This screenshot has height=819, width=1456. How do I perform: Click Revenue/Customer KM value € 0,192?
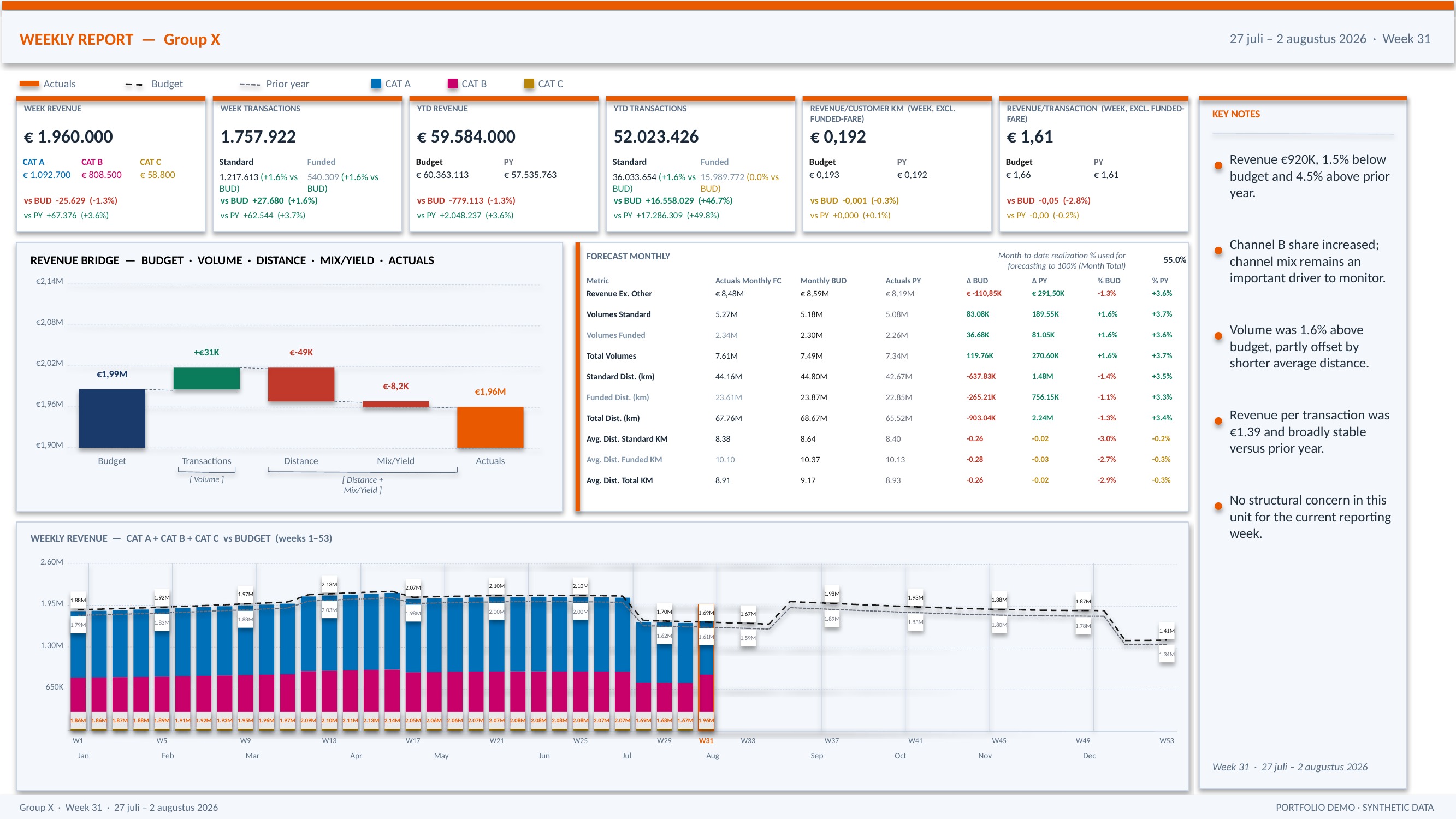coord(838,137)
